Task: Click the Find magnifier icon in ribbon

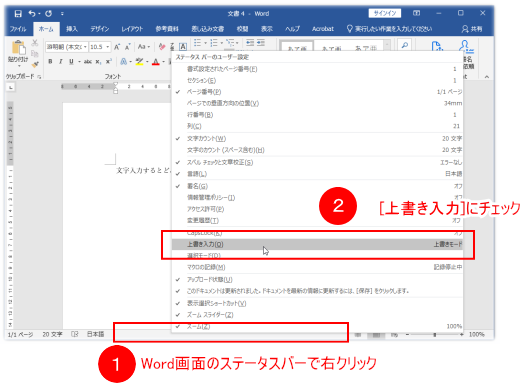Action: [405, 45]
